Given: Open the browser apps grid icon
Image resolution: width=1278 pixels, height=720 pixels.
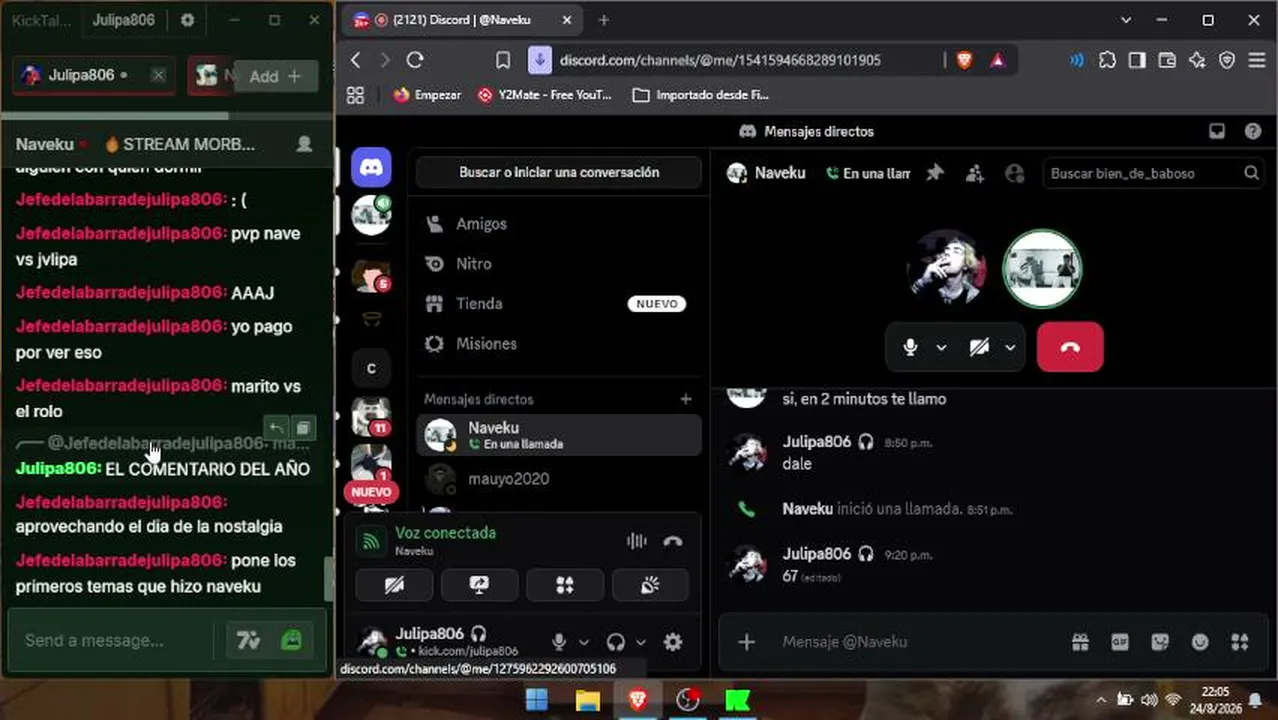Looking at the screenshot, I should click(355, 95).
